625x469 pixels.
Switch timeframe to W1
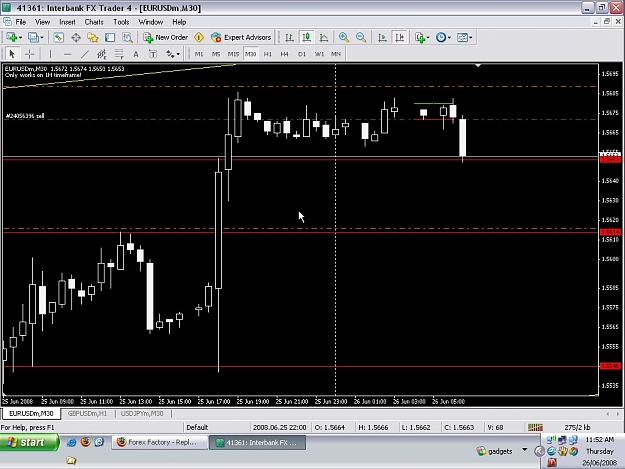pos(319,54)
